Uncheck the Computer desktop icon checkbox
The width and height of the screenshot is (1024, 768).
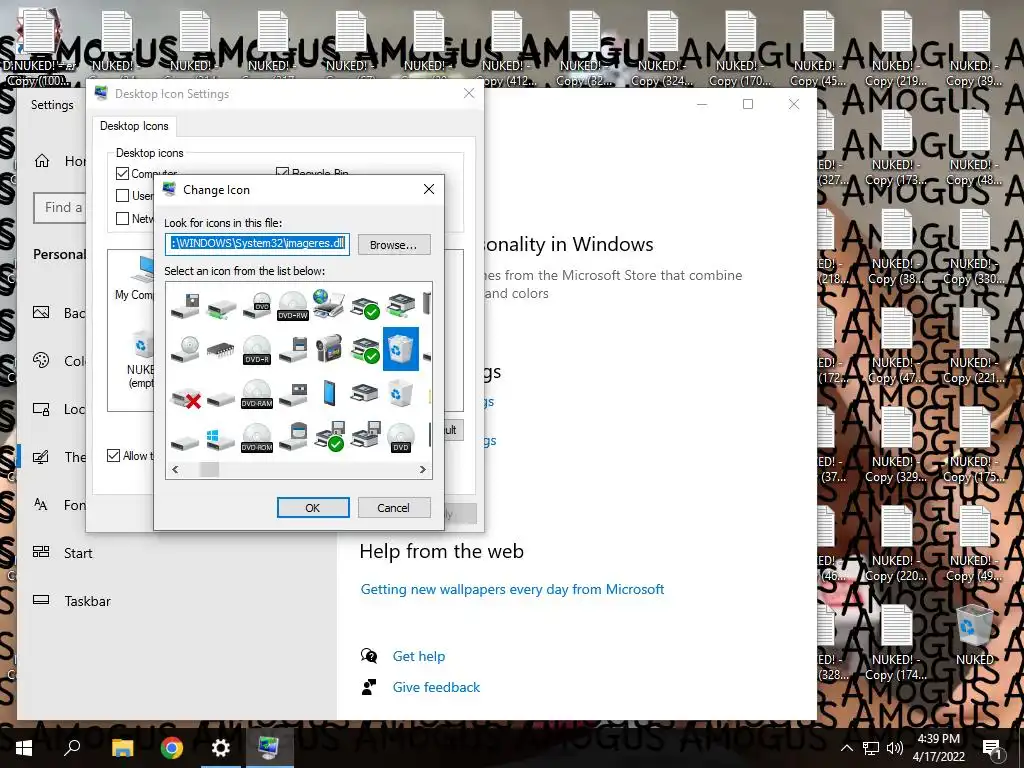tap(122, 173)
